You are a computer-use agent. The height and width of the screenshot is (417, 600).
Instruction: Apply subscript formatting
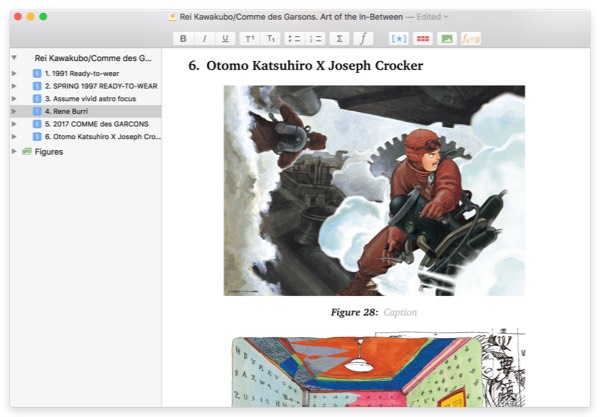coord(271,39)
